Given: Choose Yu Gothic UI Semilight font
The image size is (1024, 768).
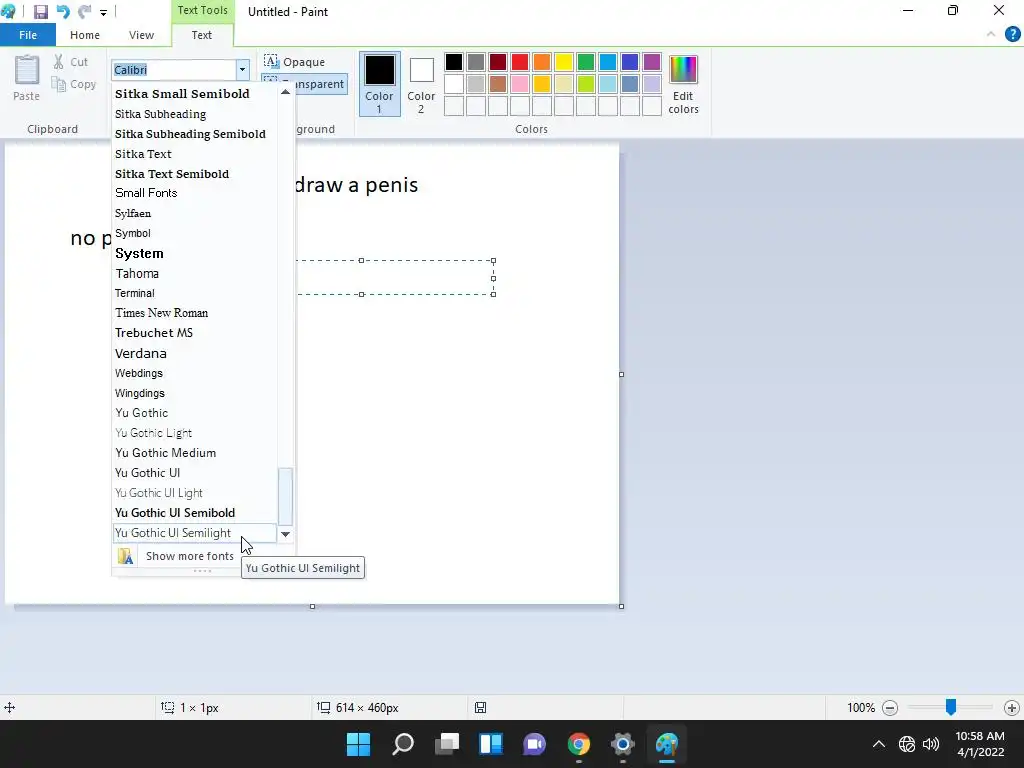Looking at the screenshot, I should (x=195, y=533).
